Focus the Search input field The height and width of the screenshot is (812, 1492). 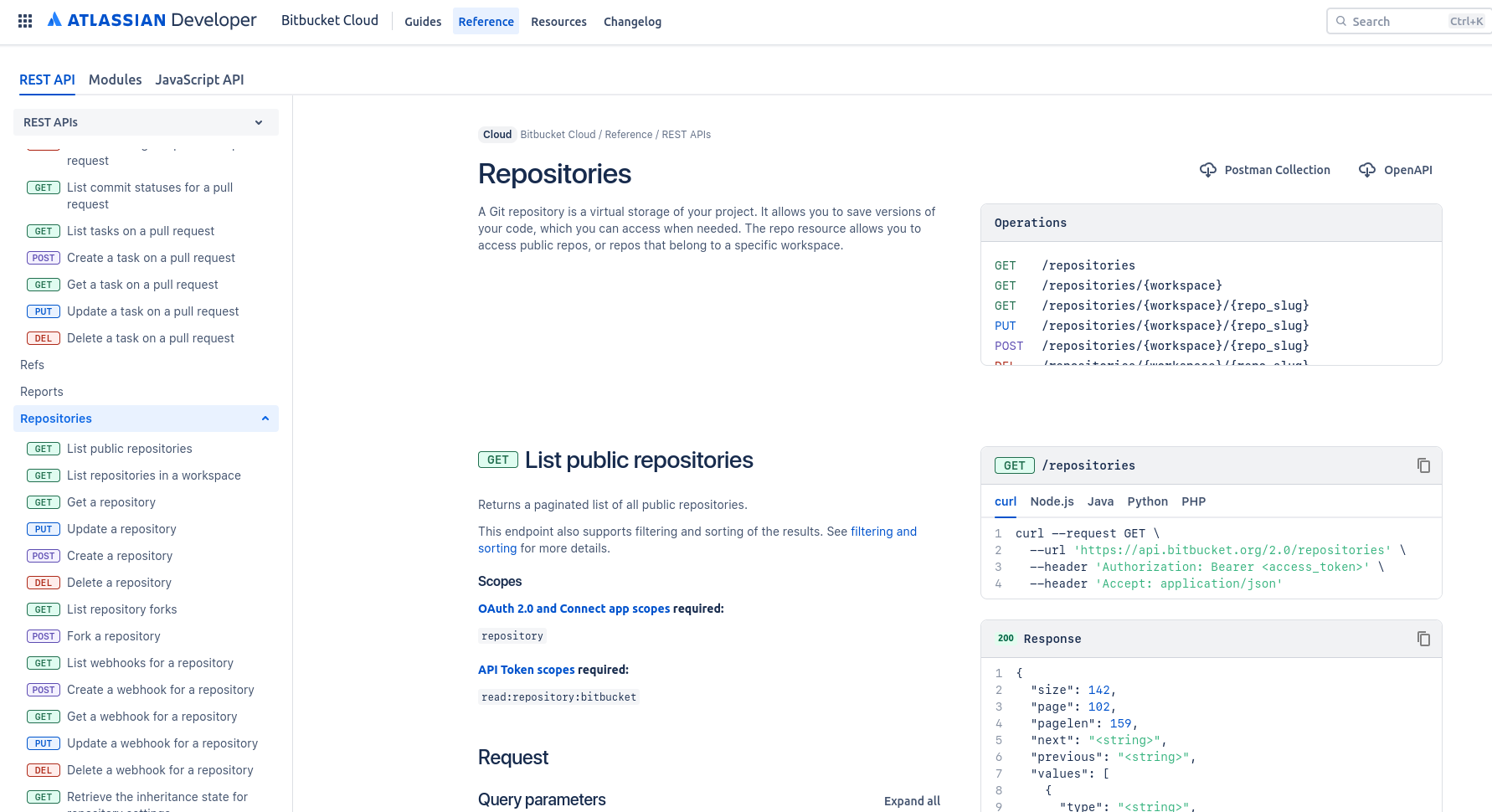pos(1409,21)
